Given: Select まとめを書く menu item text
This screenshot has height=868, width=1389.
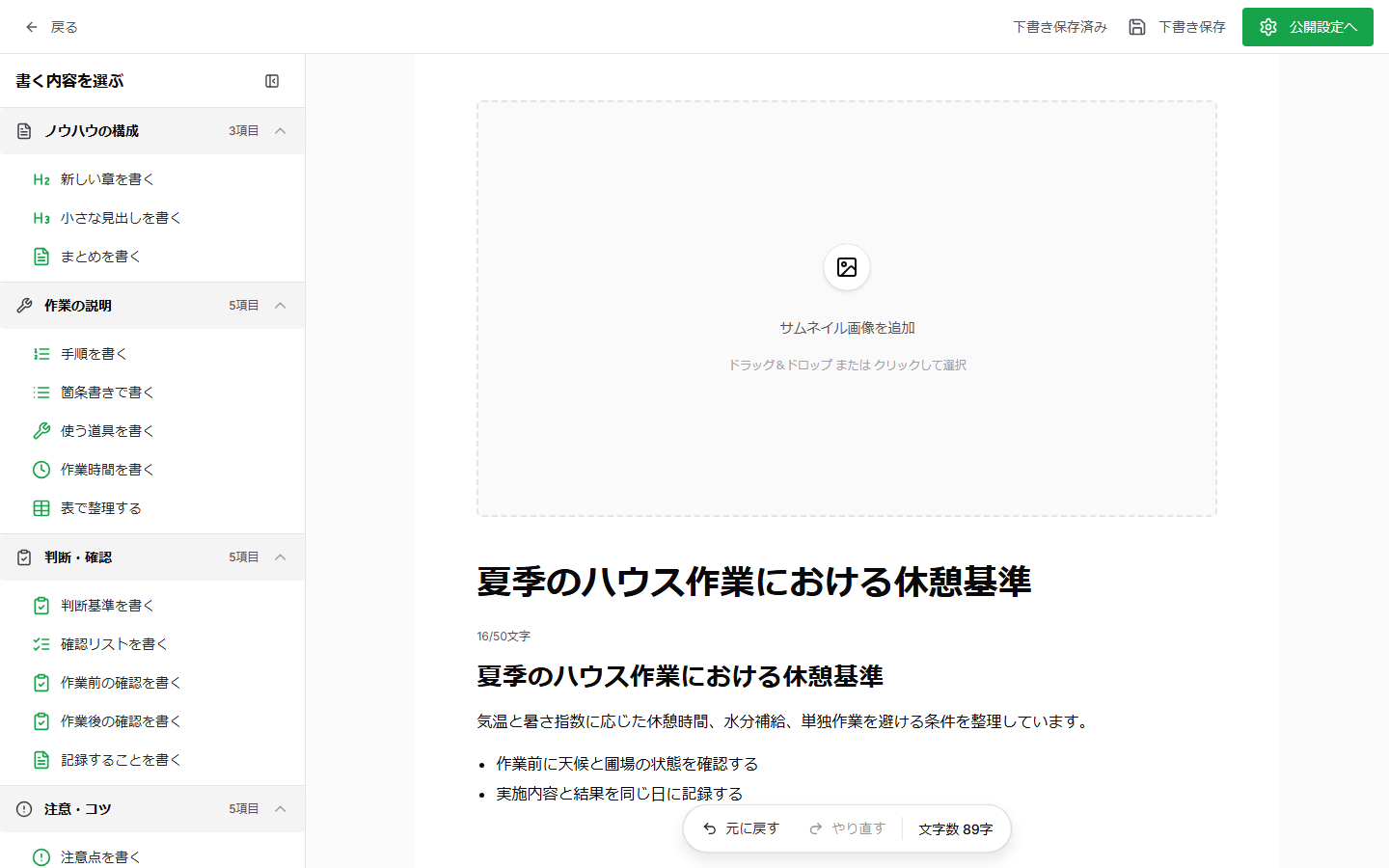Looking at the screenshot, I should tap(100, 257).
